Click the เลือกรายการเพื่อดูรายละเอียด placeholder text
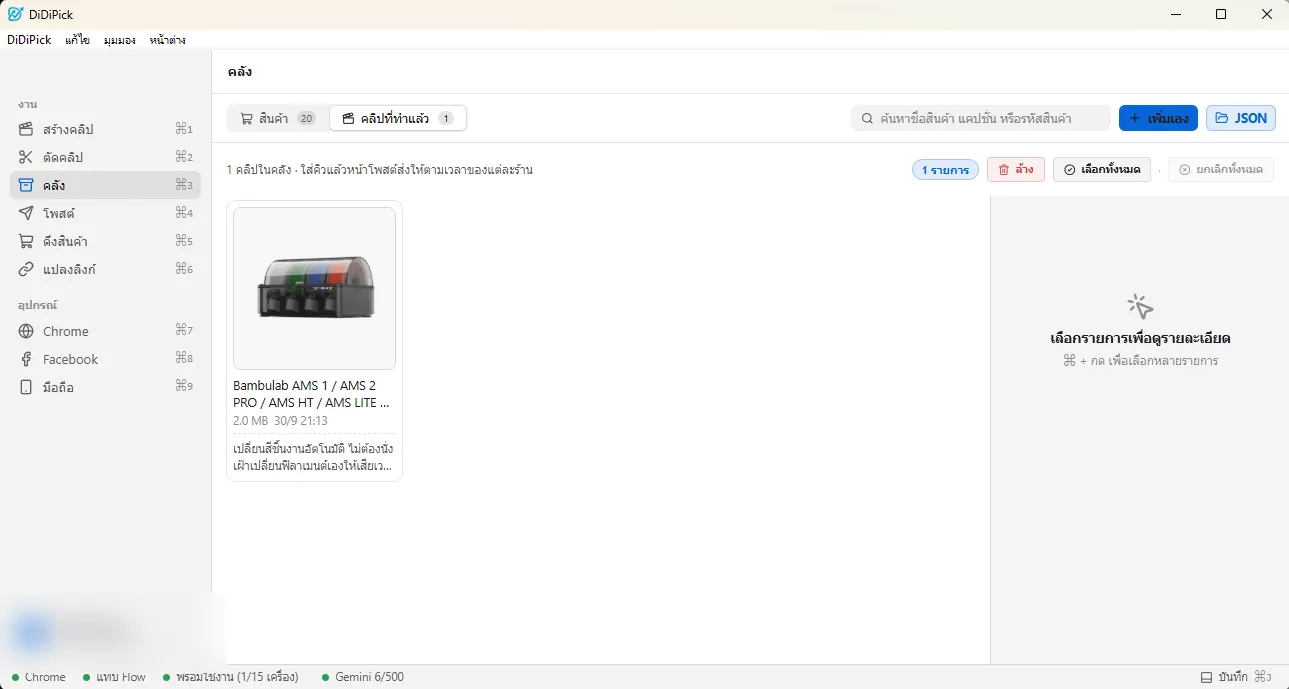 (x=1140, y=338)
